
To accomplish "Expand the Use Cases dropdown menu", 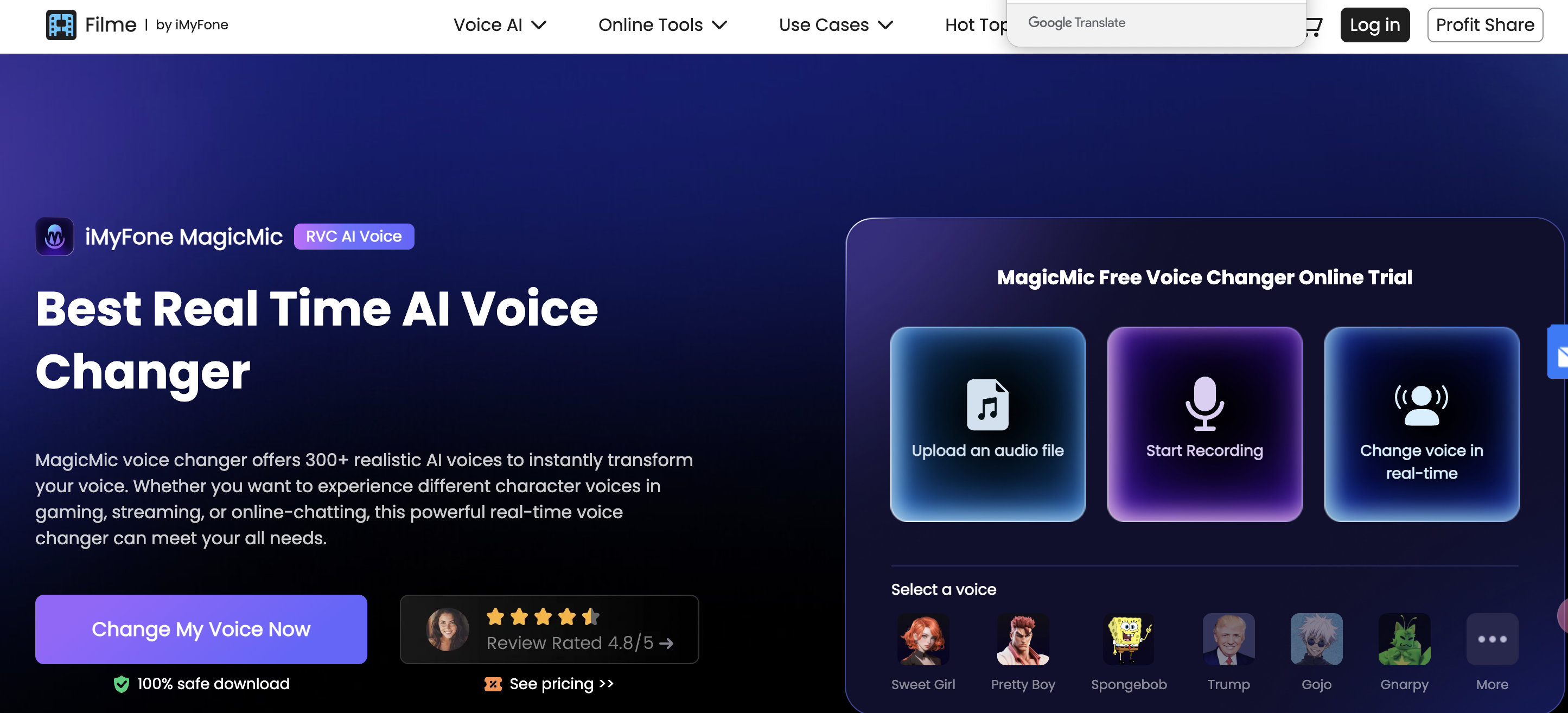I will 838,25.
